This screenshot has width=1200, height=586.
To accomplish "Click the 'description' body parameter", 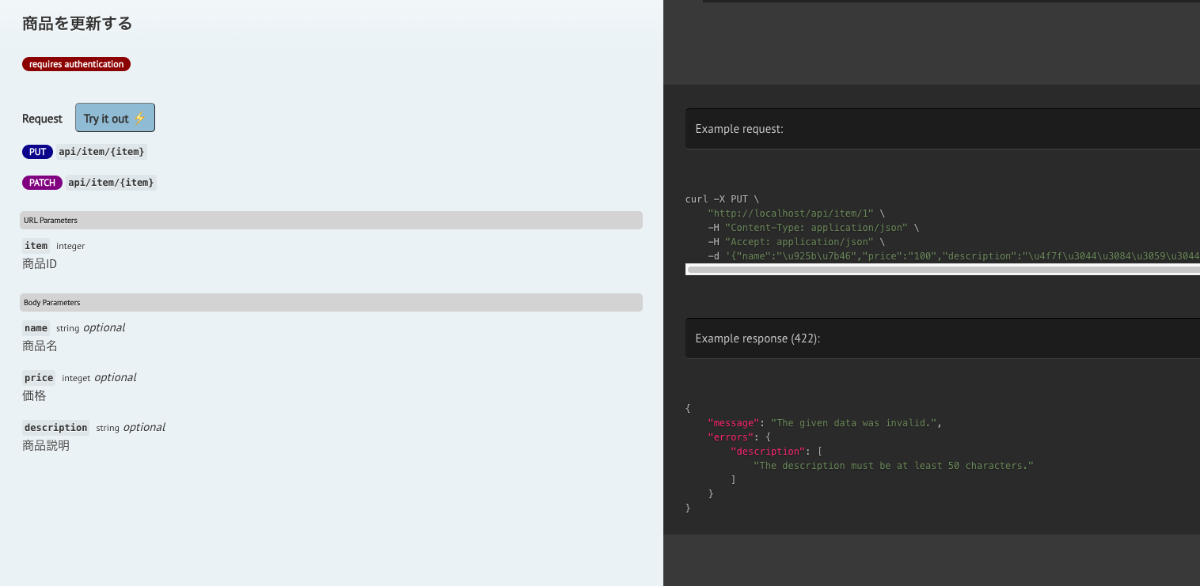I will point(56,428).
